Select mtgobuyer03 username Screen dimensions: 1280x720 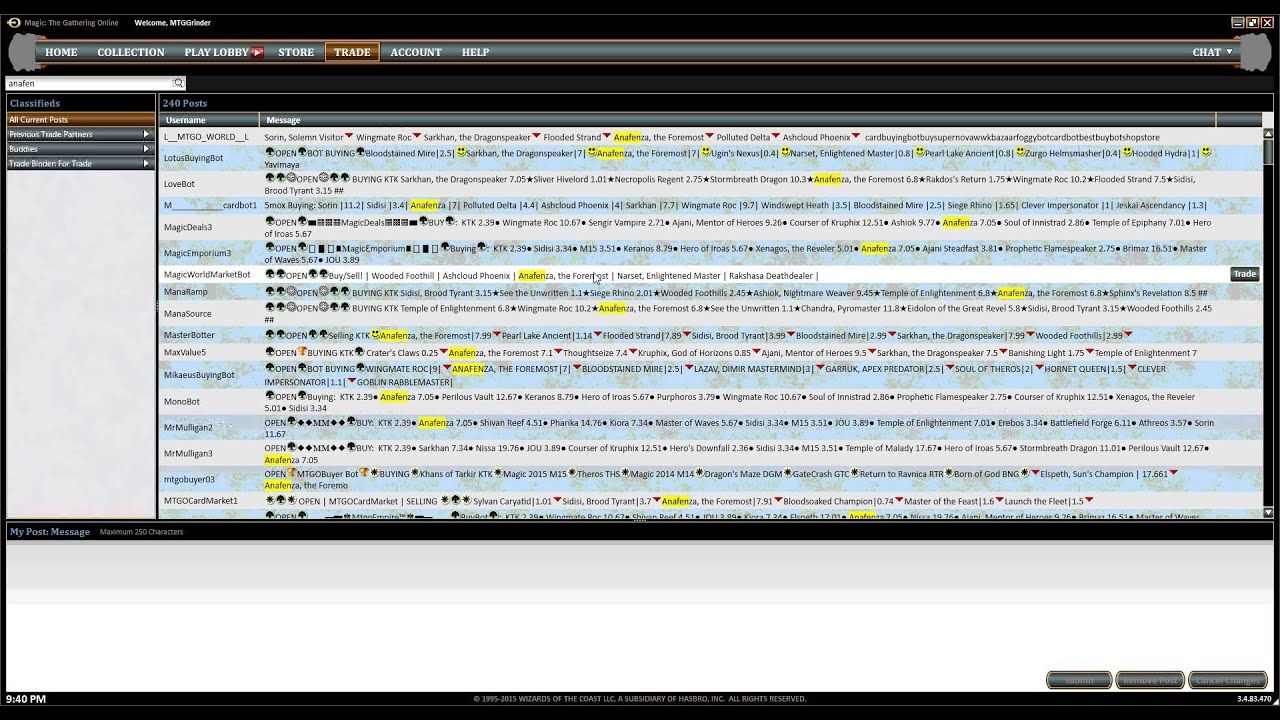pos(189,480)
